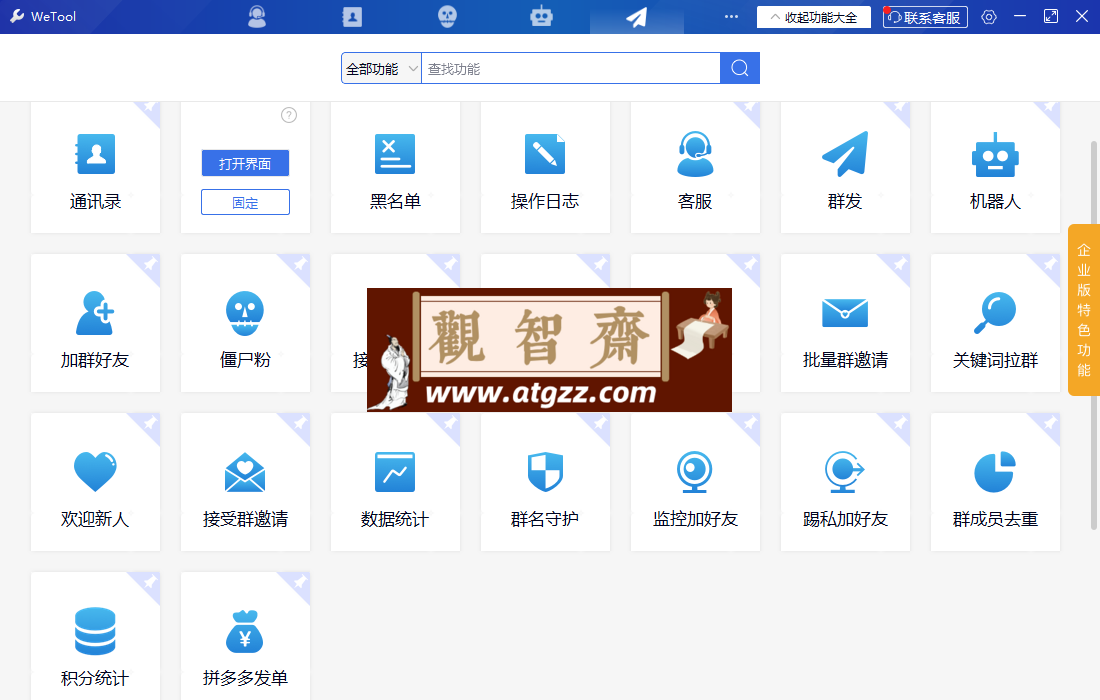Click the vertical scrollbar of the feature list
This screenshot has width=1100, height=700.
tap(1094, 335)
